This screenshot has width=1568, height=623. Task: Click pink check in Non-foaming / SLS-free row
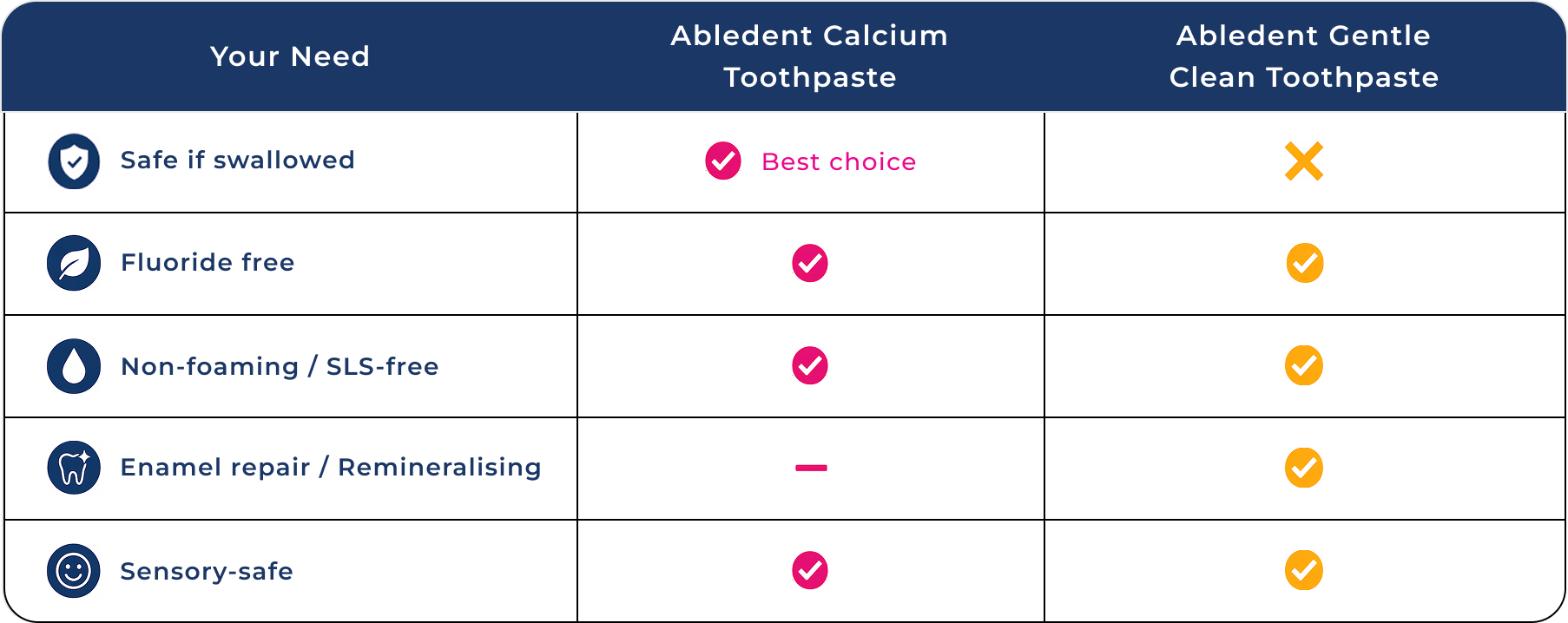tap(810, 365)
